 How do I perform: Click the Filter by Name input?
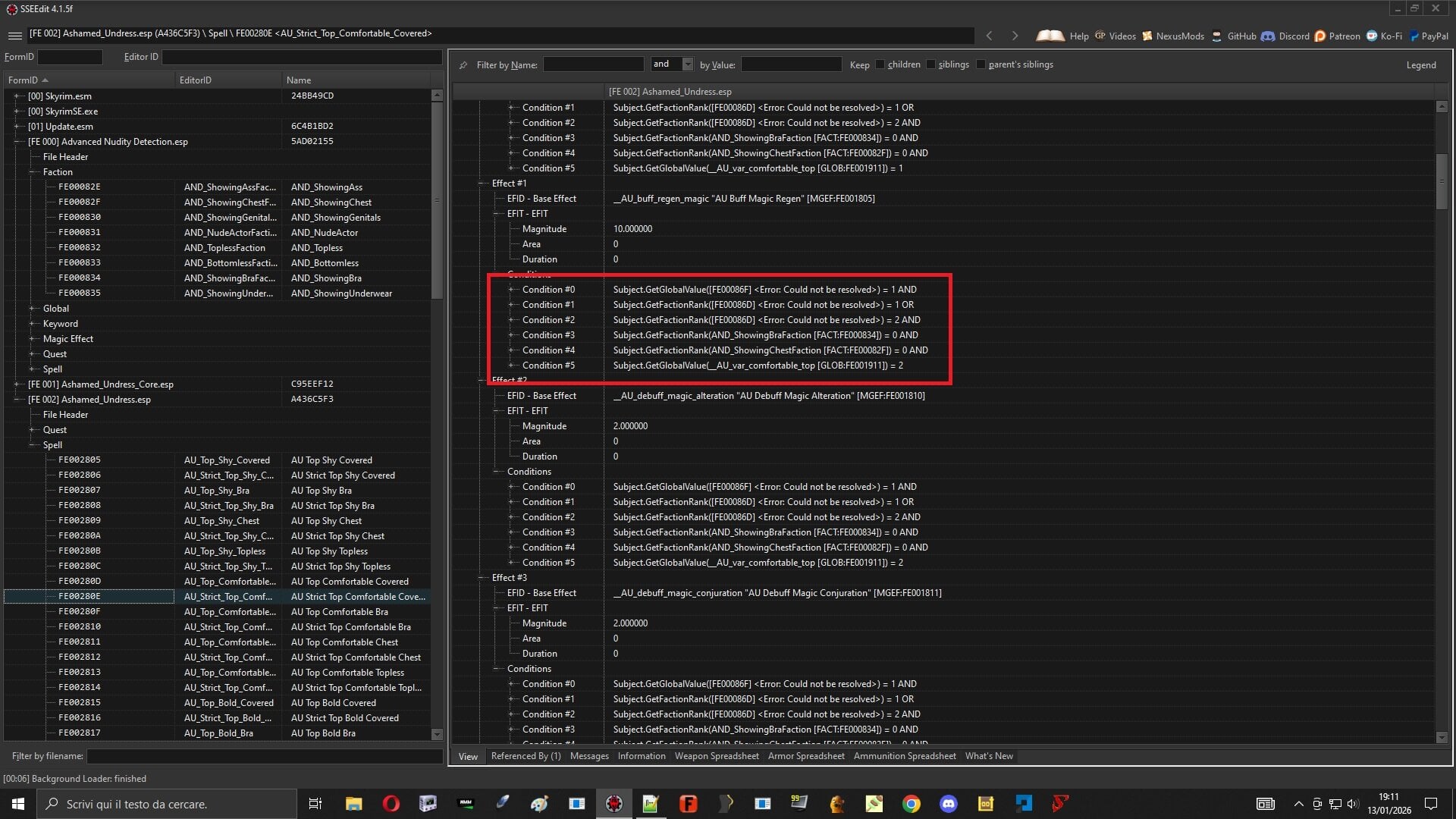(593, 64)
